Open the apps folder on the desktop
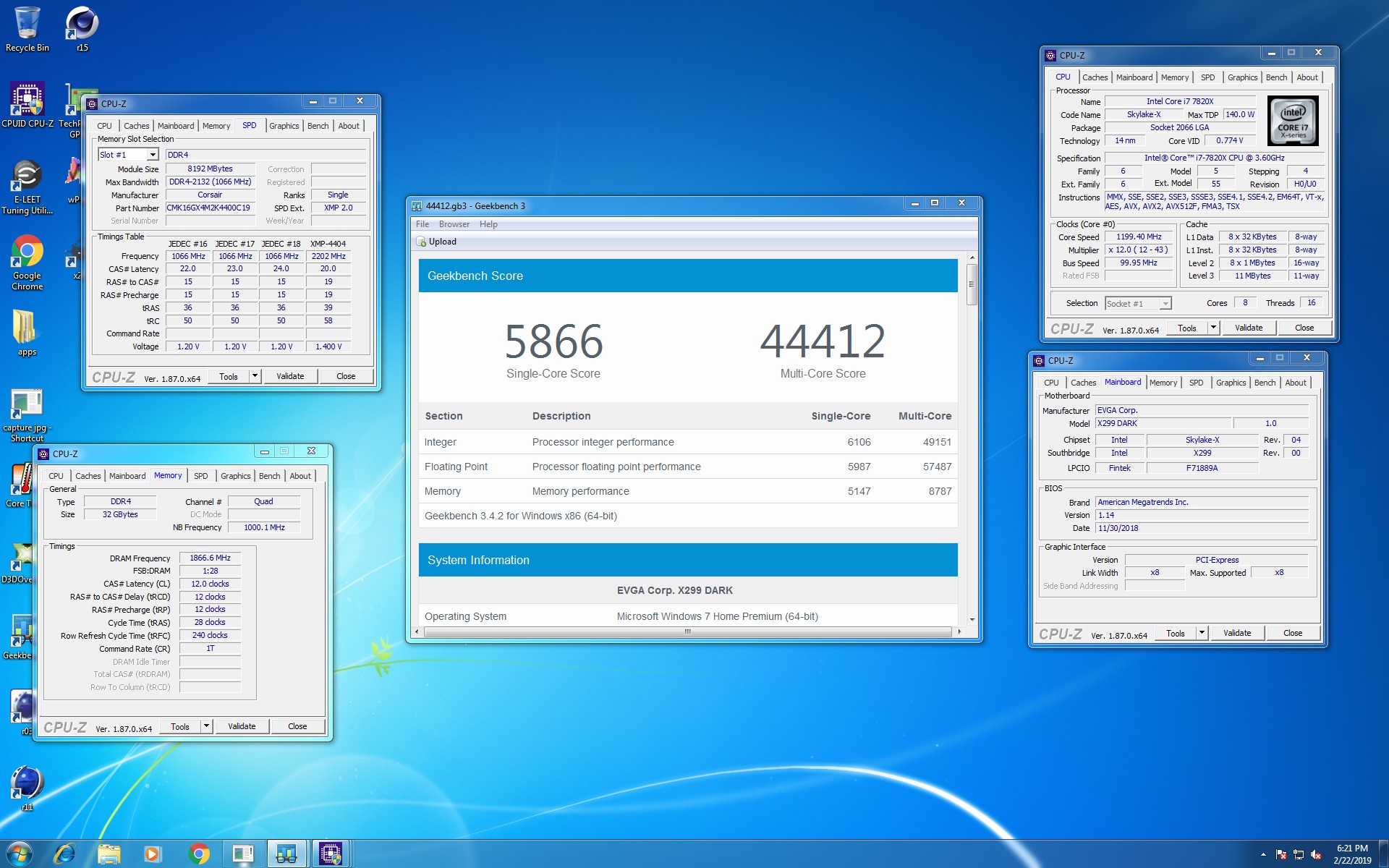Image resolution: width=1389 pixels, height=868 pixels. point(27,333)
